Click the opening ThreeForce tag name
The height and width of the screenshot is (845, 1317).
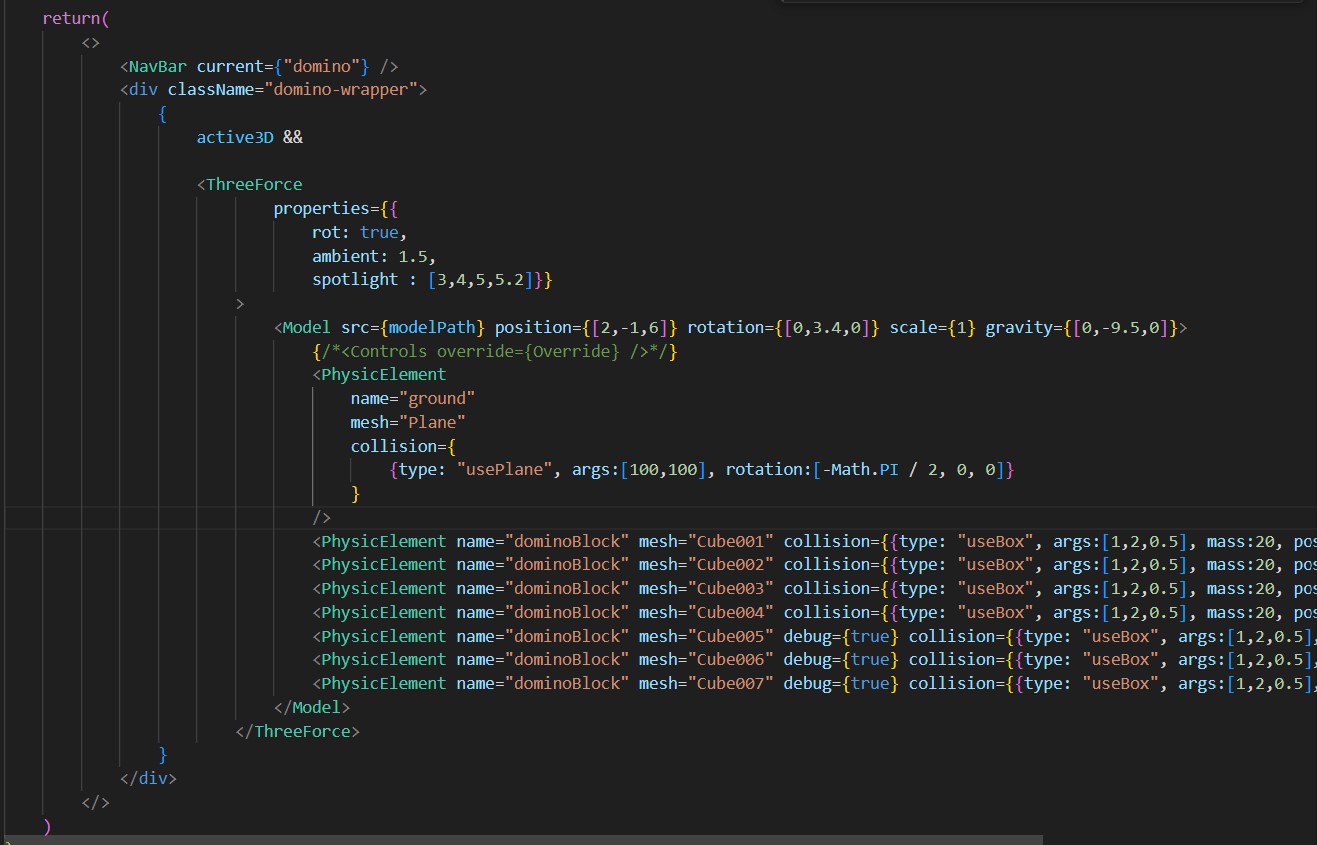254,185
